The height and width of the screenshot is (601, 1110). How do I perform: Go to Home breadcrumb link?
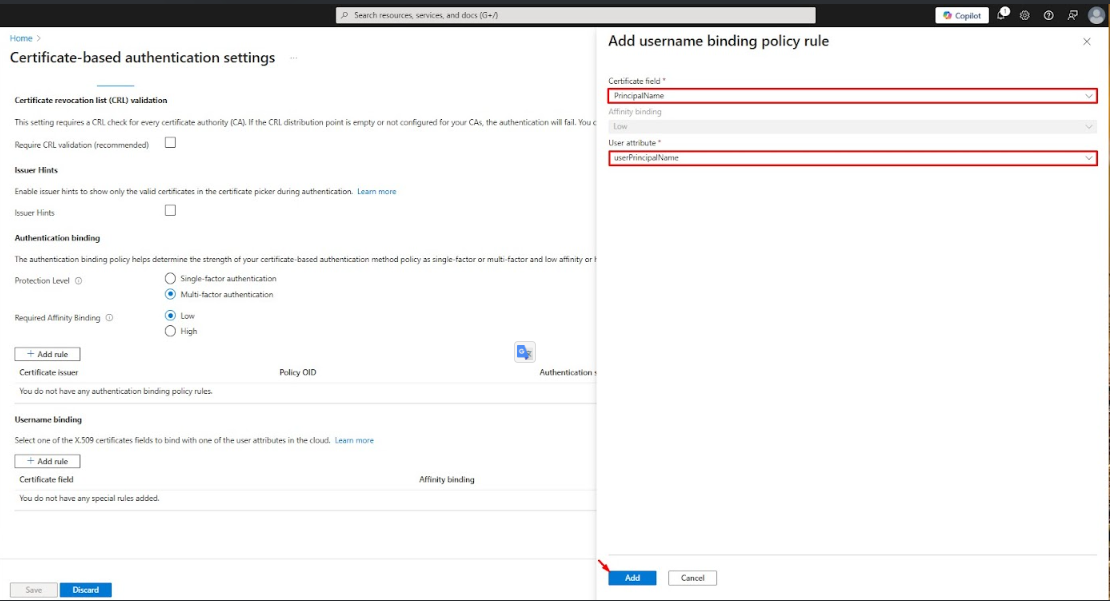pyautogui.click(x=20, y=38)
